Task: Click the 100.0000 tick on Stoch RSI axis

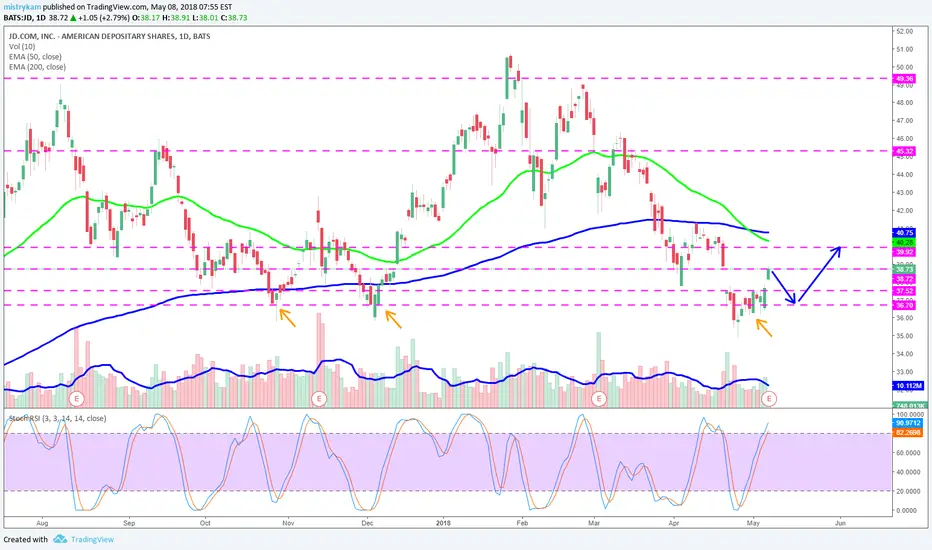Action: point(909,414)
